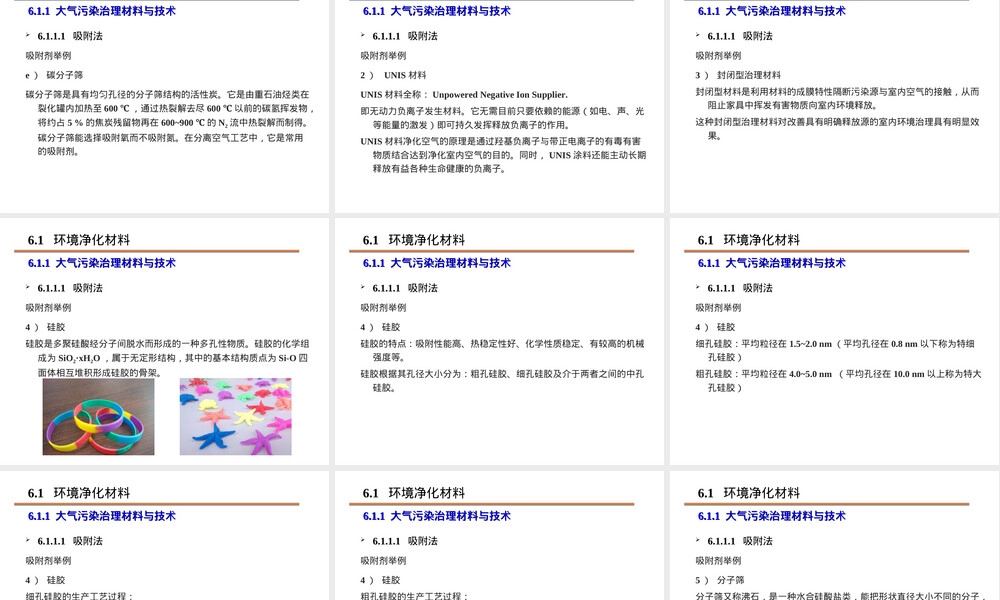Select the 硅胶 slide containing two photos
The height and width of the screenshot is (600, 1000).
pos(165,342)
